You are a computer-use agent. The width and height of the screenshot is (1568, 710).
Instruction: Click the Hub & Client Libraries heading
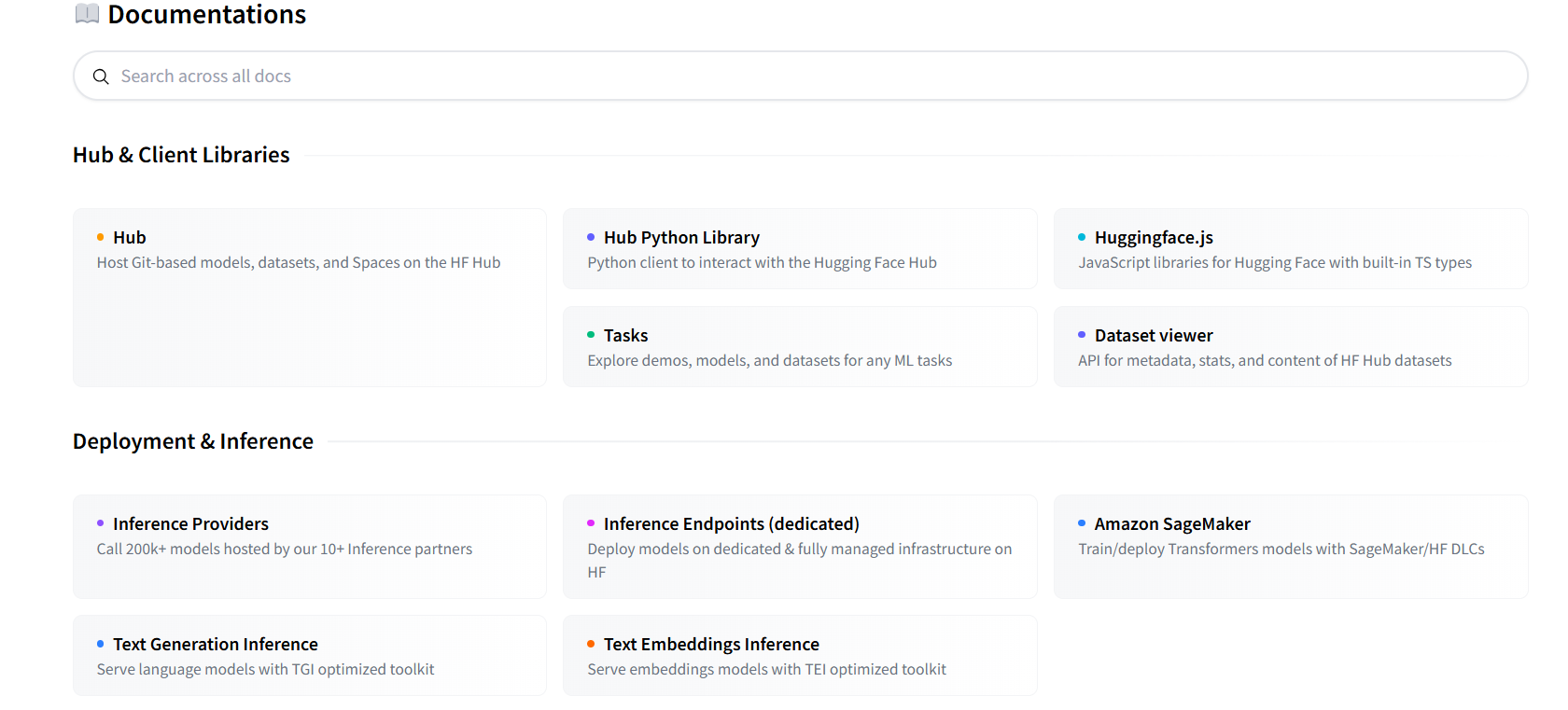(181, 155)
